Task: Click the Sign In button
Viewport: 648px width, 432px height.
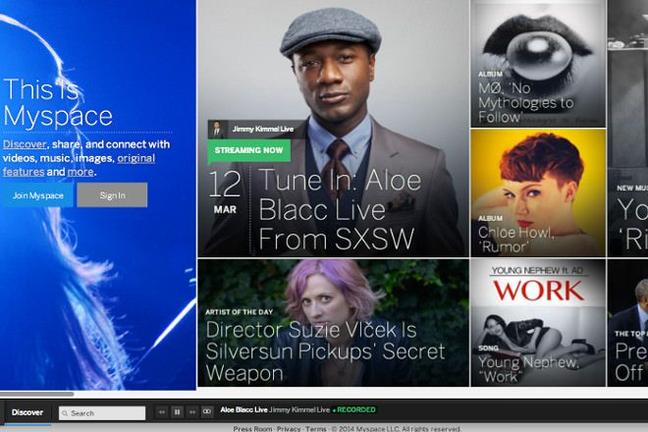Action: [x=112, y=195]
